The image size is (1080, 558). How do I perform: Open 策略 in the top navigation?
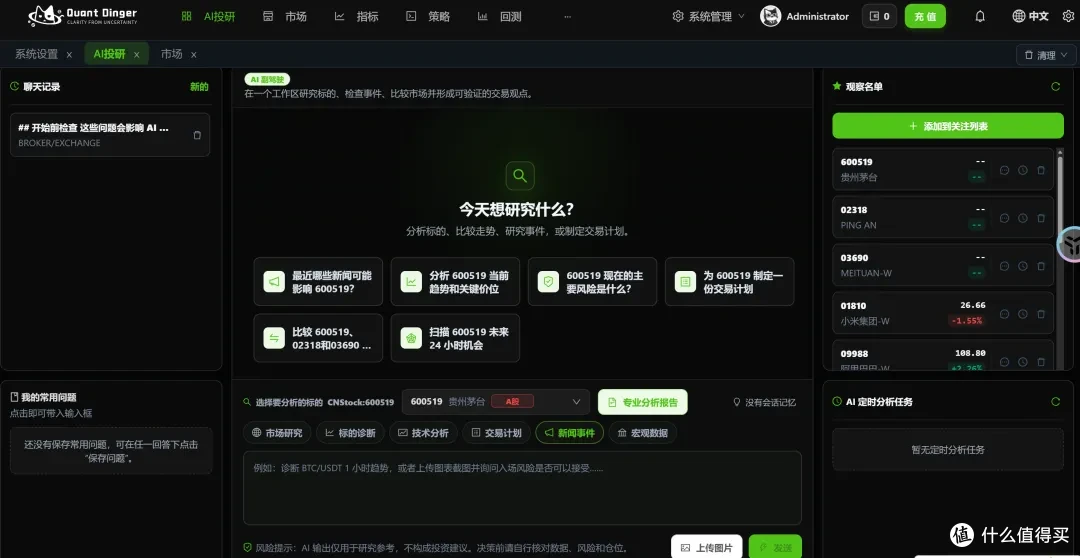428,17
